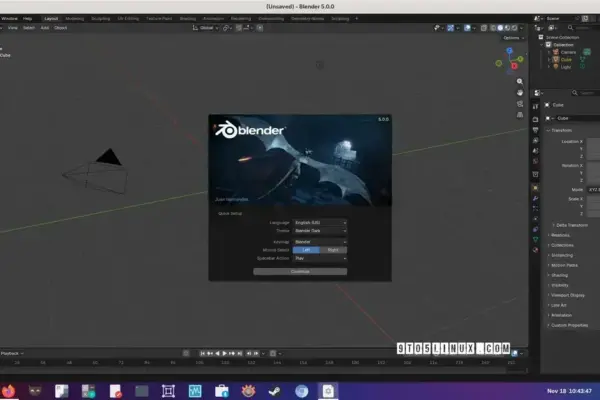Click the Camera object icon in outliner
The image size is (600, 400).
coord(556,52)
